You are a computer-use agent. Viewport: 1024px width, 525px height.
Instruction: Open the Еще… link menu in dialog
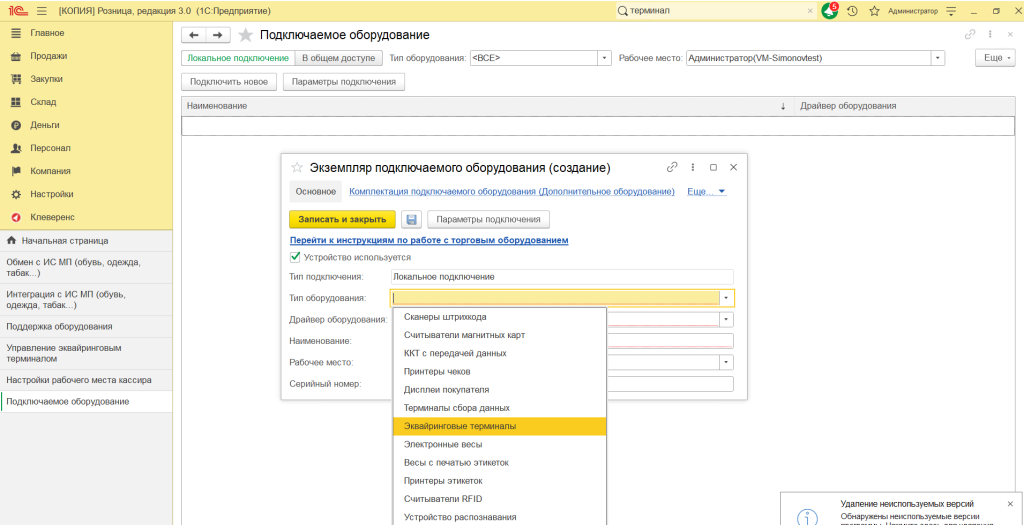click(707, 191)
